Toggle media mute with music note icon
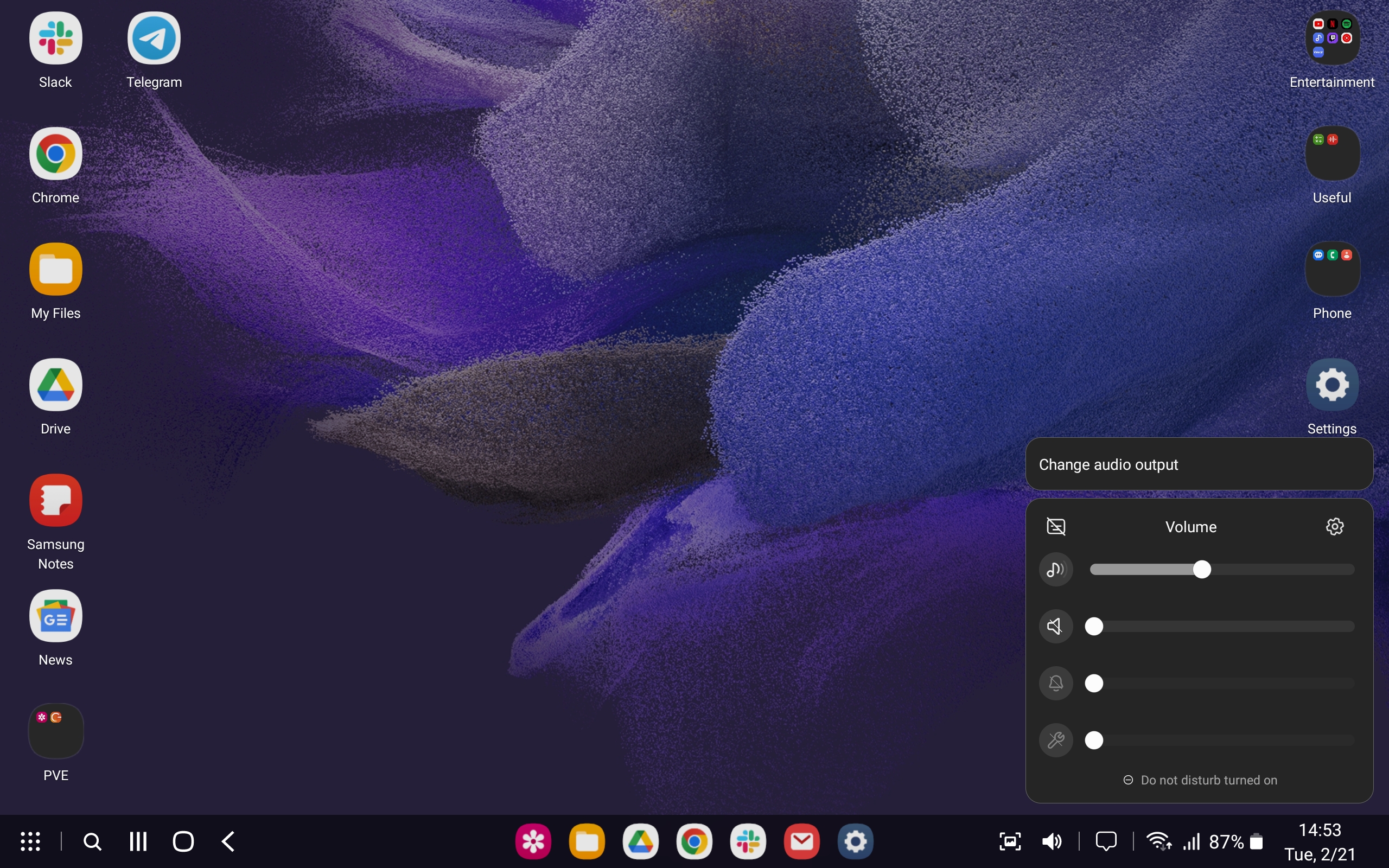The image size is (1389, 868). pos(1055,570)
